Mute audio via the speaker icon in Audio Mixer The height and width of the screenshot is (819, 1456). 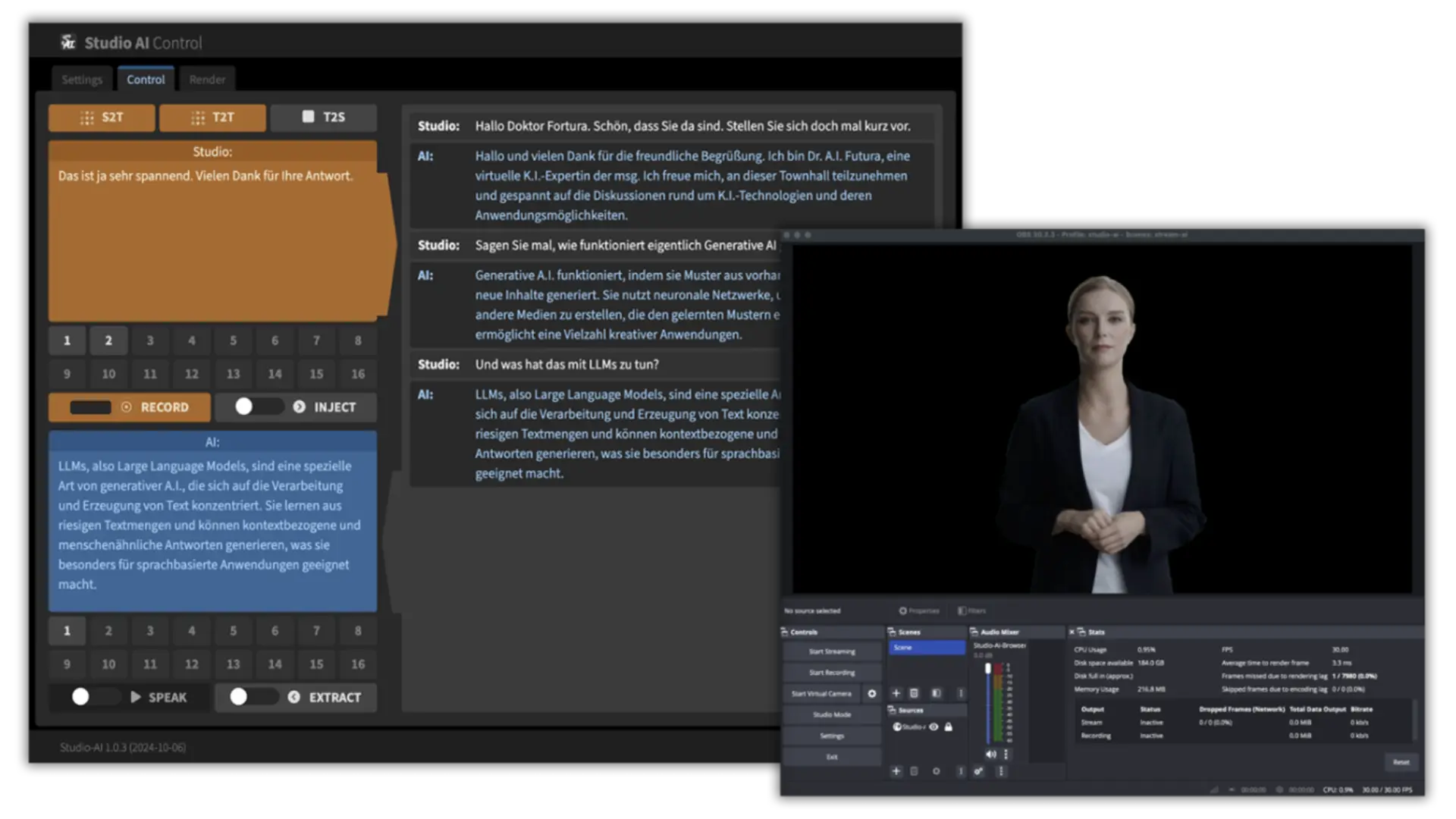pos(991,755)
